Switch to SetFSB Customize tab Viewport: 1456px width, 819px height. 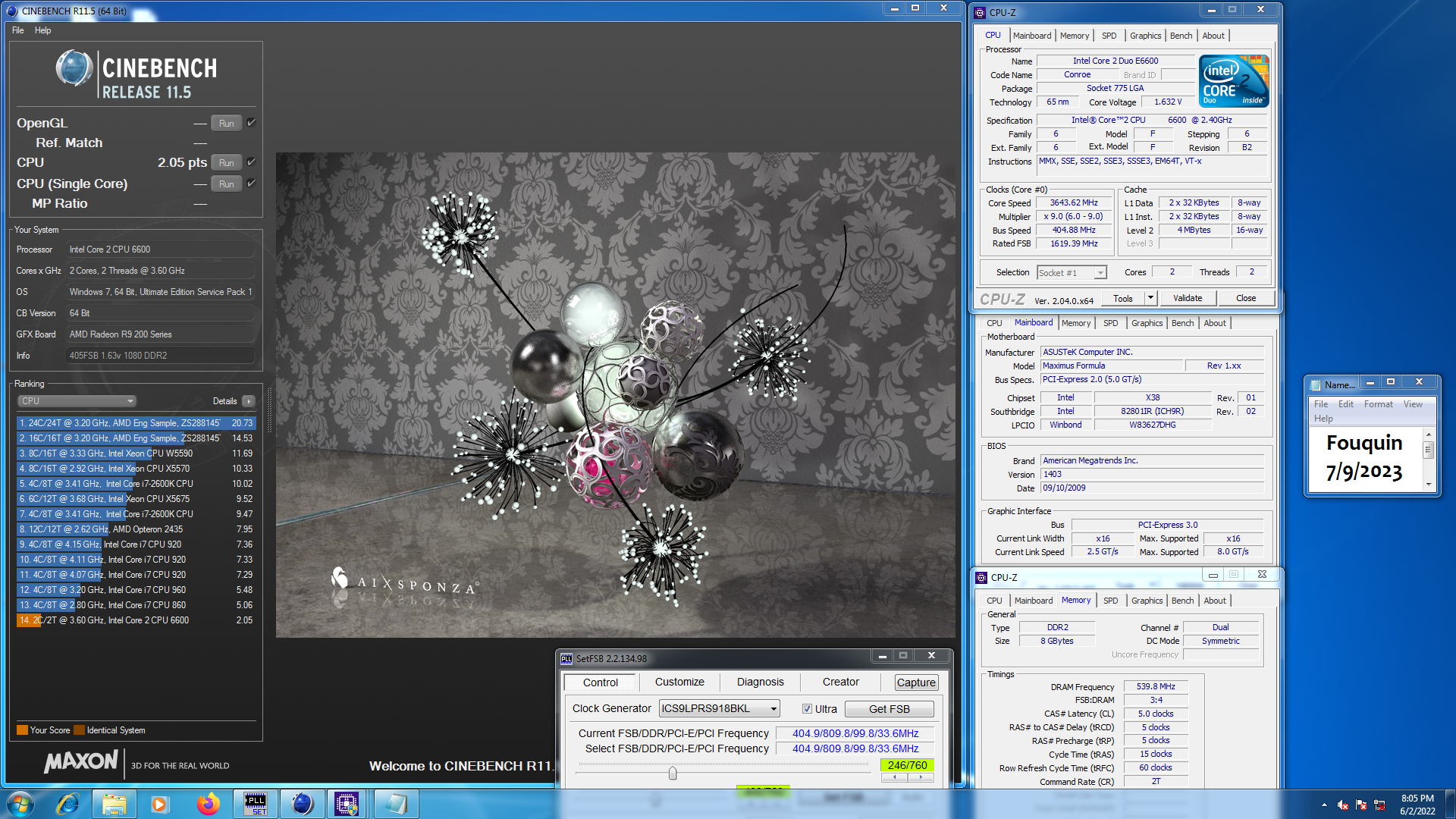pos(679,682)
